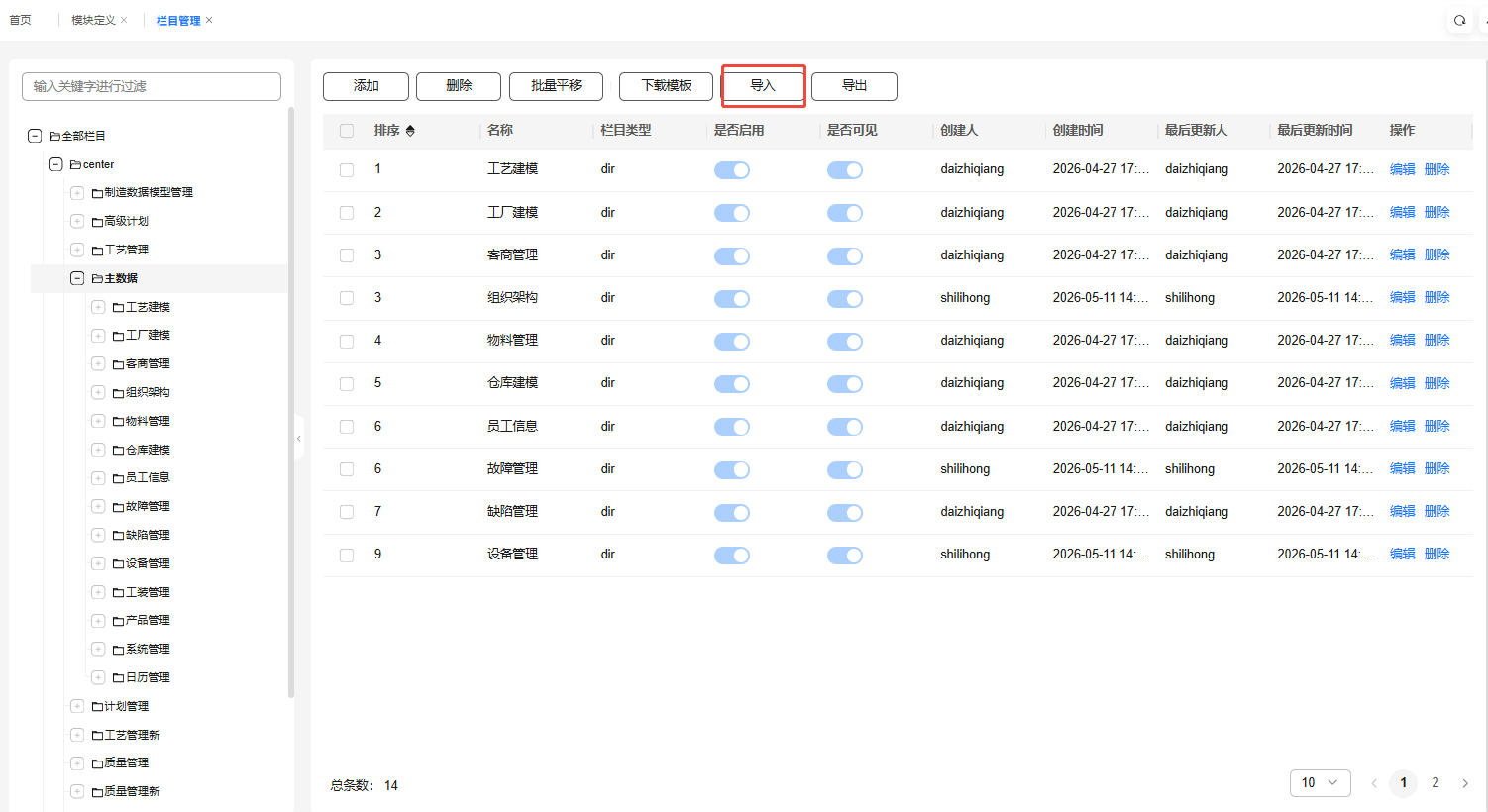1488x812 pixels.
Task: Select the 栏目管理 tab
Action: [178, 20]
